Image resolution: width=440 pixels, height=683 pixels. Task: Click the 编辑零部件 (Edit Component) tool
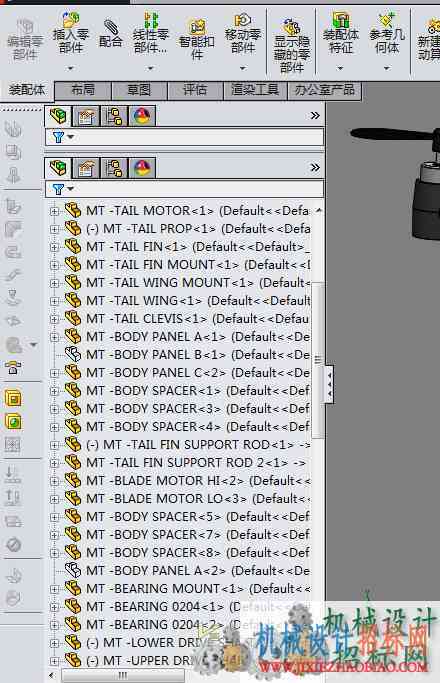(25, 39)
